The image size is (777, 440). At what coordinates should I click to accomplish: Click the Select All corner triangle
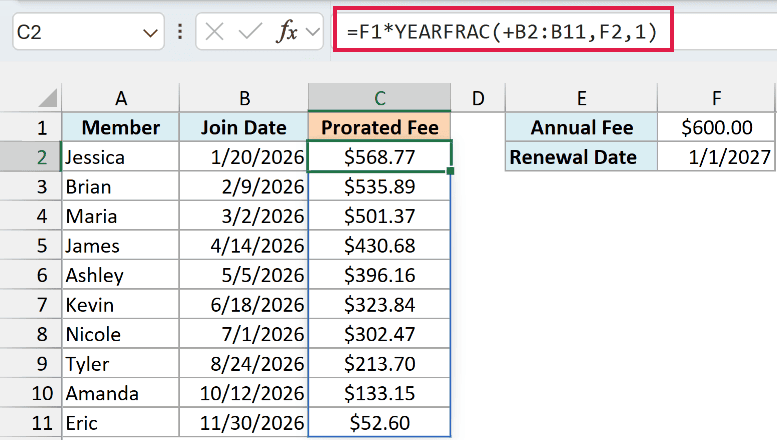tap(48, 98)
